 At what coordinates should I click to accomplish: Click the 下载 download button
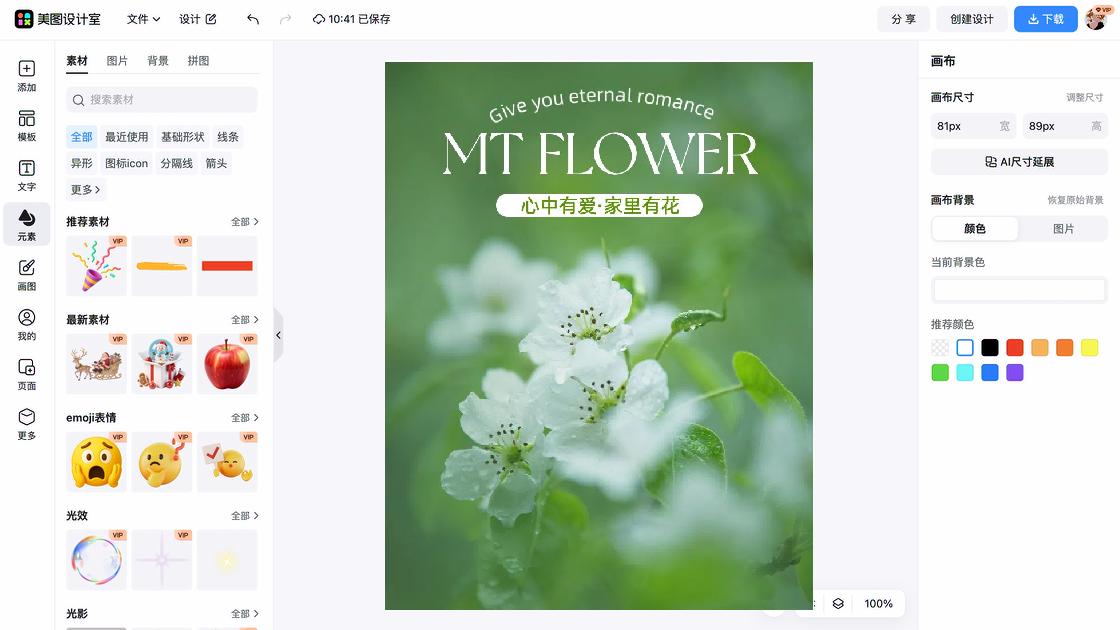tap(1045, 19)
